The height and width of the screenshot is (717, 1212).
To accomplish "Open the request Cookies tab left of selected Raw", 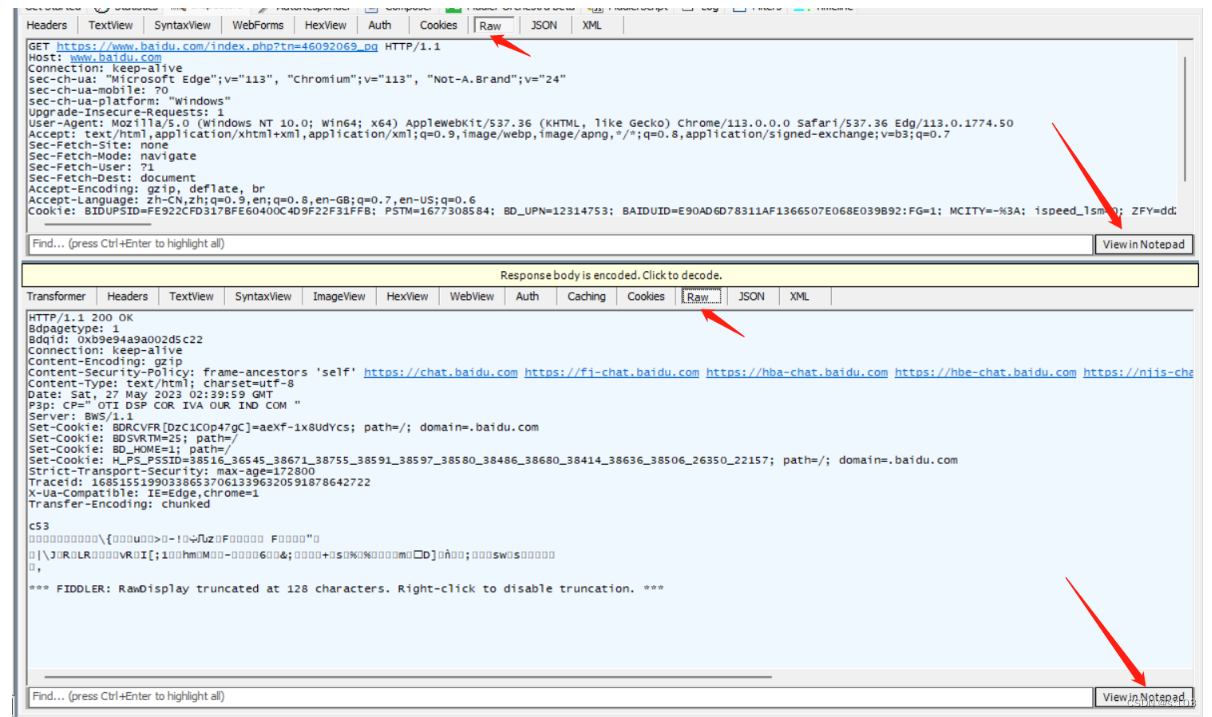I will coord(439,25).
